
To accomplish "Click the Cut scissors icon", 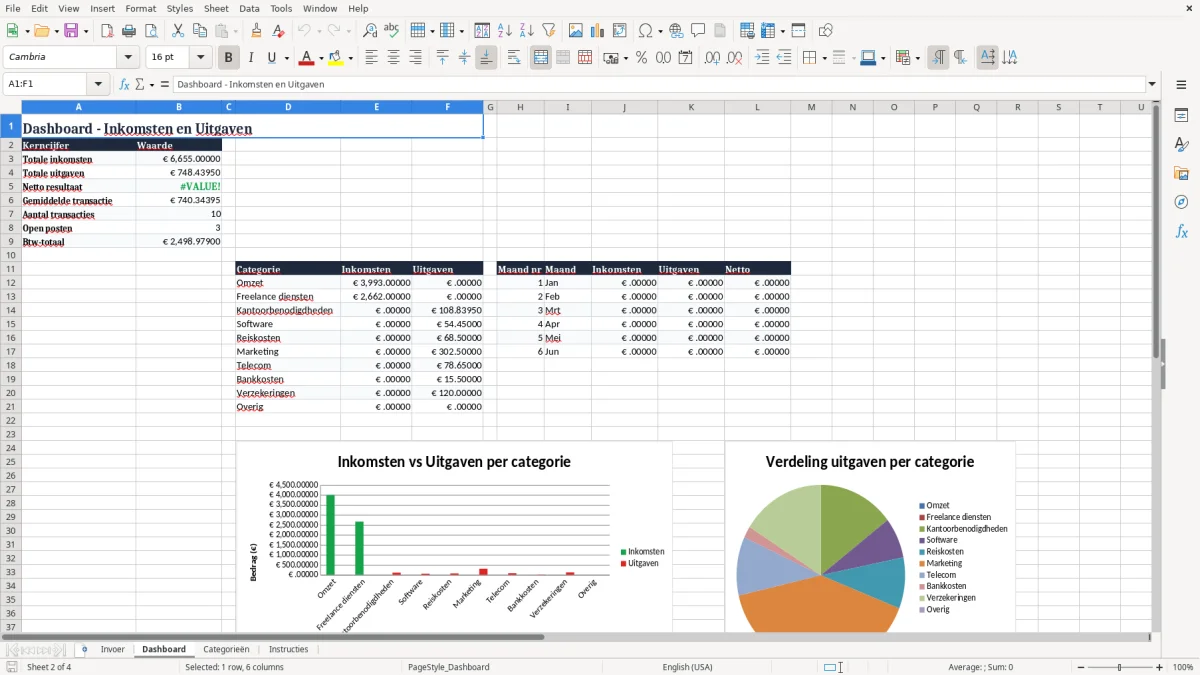I will tap(177, 31).
